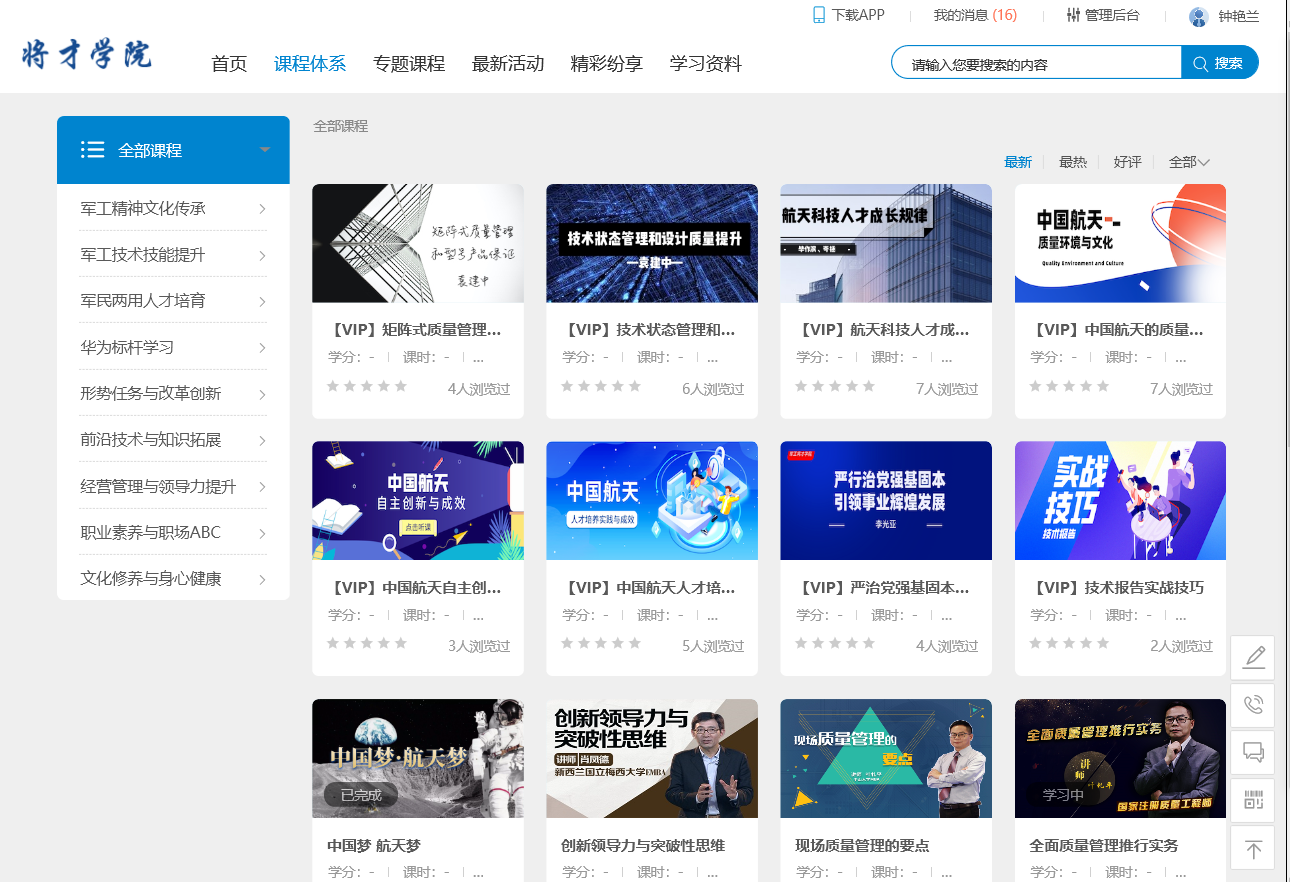Open 航天科技人才成长规律 thumbnail

coord(886,243)
